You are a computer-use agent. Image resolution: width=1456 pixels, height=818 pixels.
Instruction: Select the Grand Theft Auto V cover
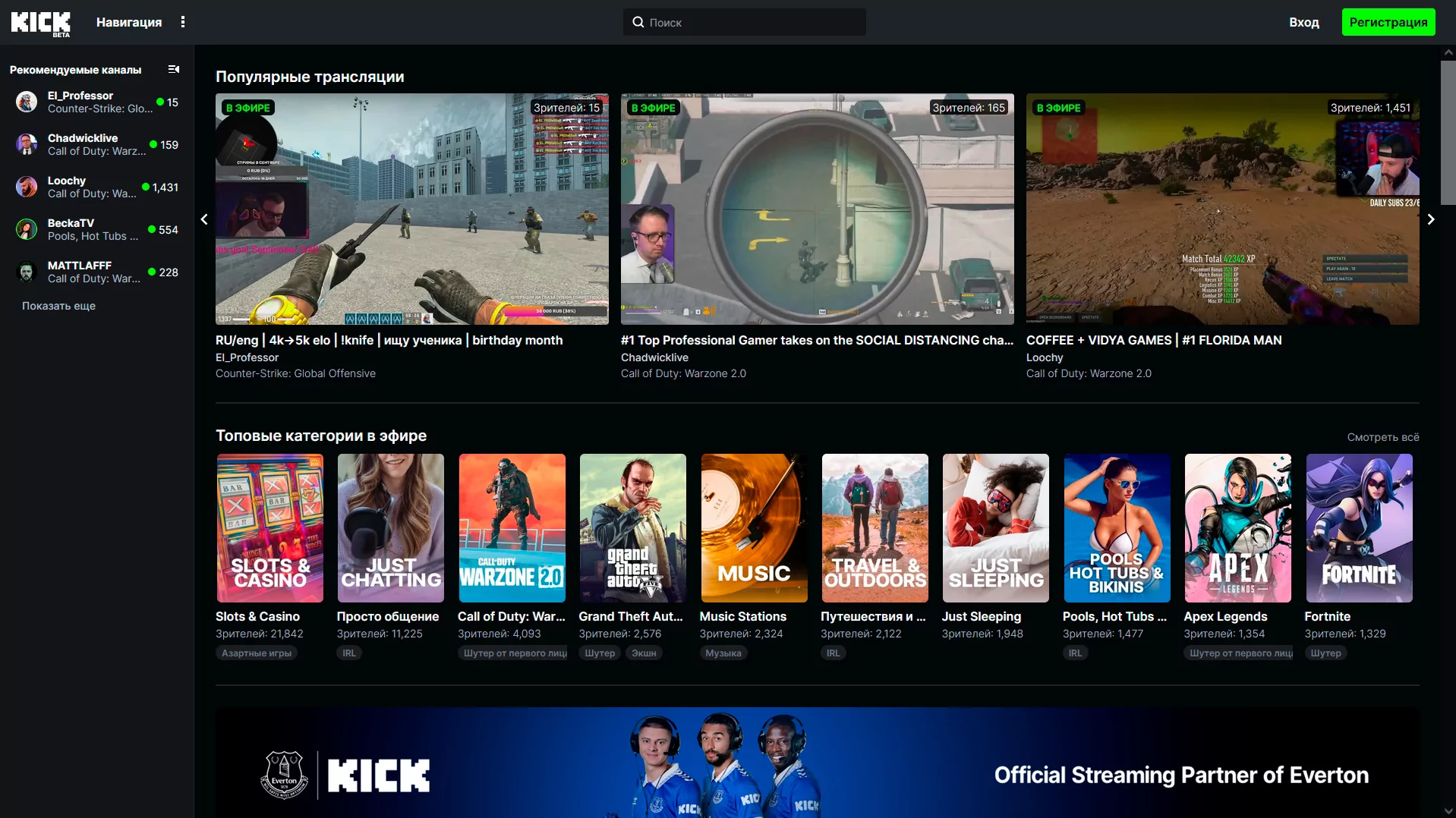pyautogui.click(x=633, y=528)
